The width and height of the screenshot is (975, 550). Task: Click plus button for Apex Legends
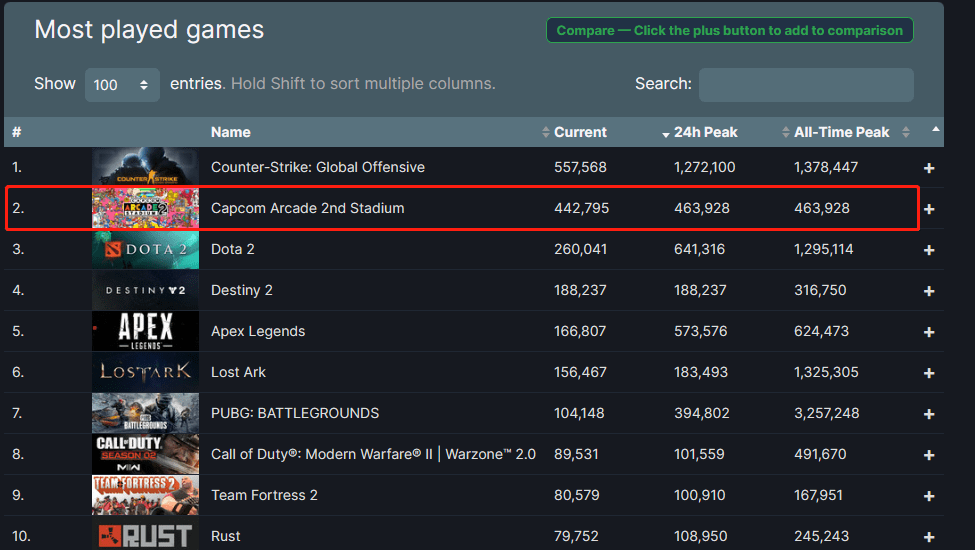929,332
